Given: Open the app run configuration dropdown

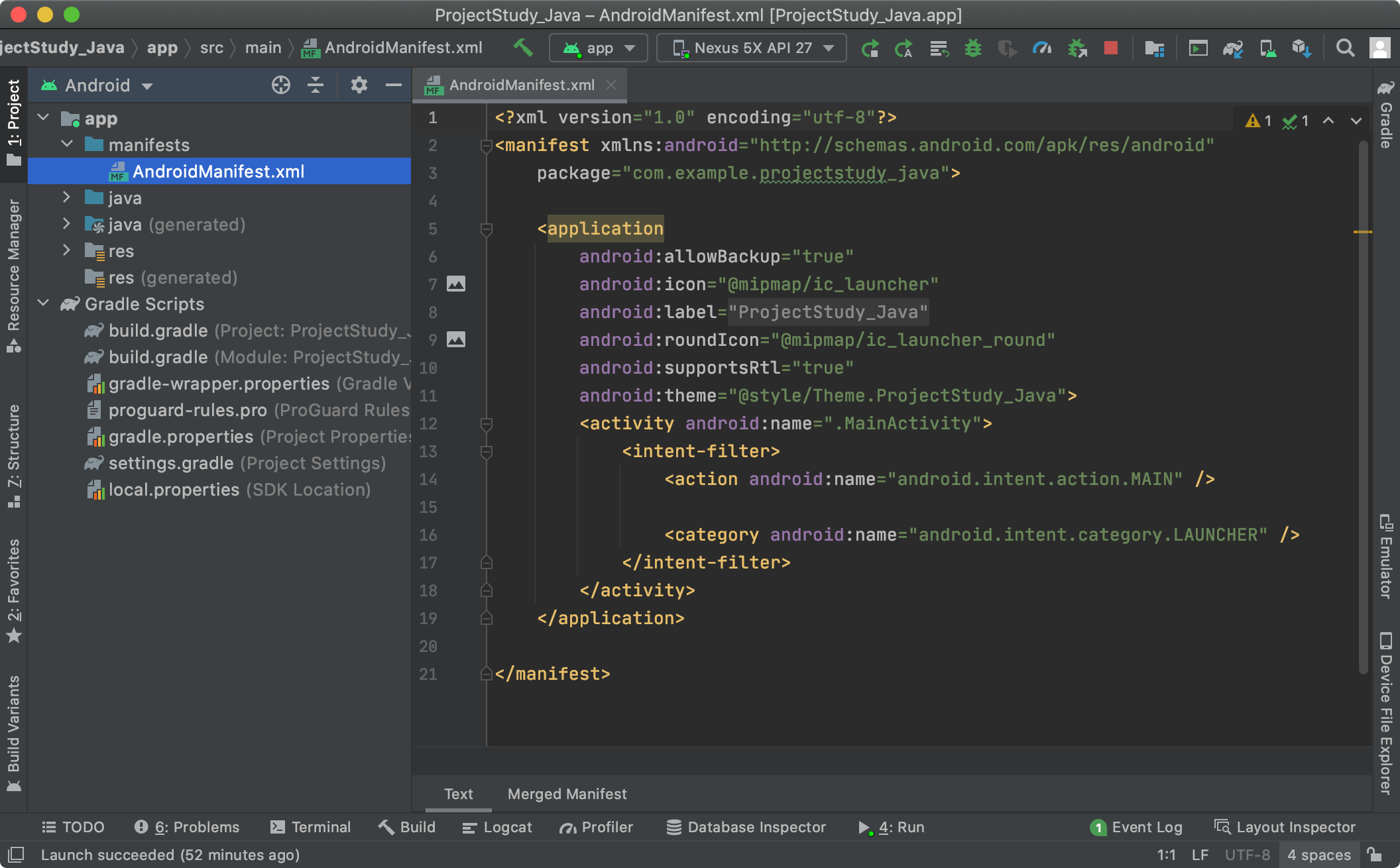Looking at the screenshot, I should click(x=599, y=48).
